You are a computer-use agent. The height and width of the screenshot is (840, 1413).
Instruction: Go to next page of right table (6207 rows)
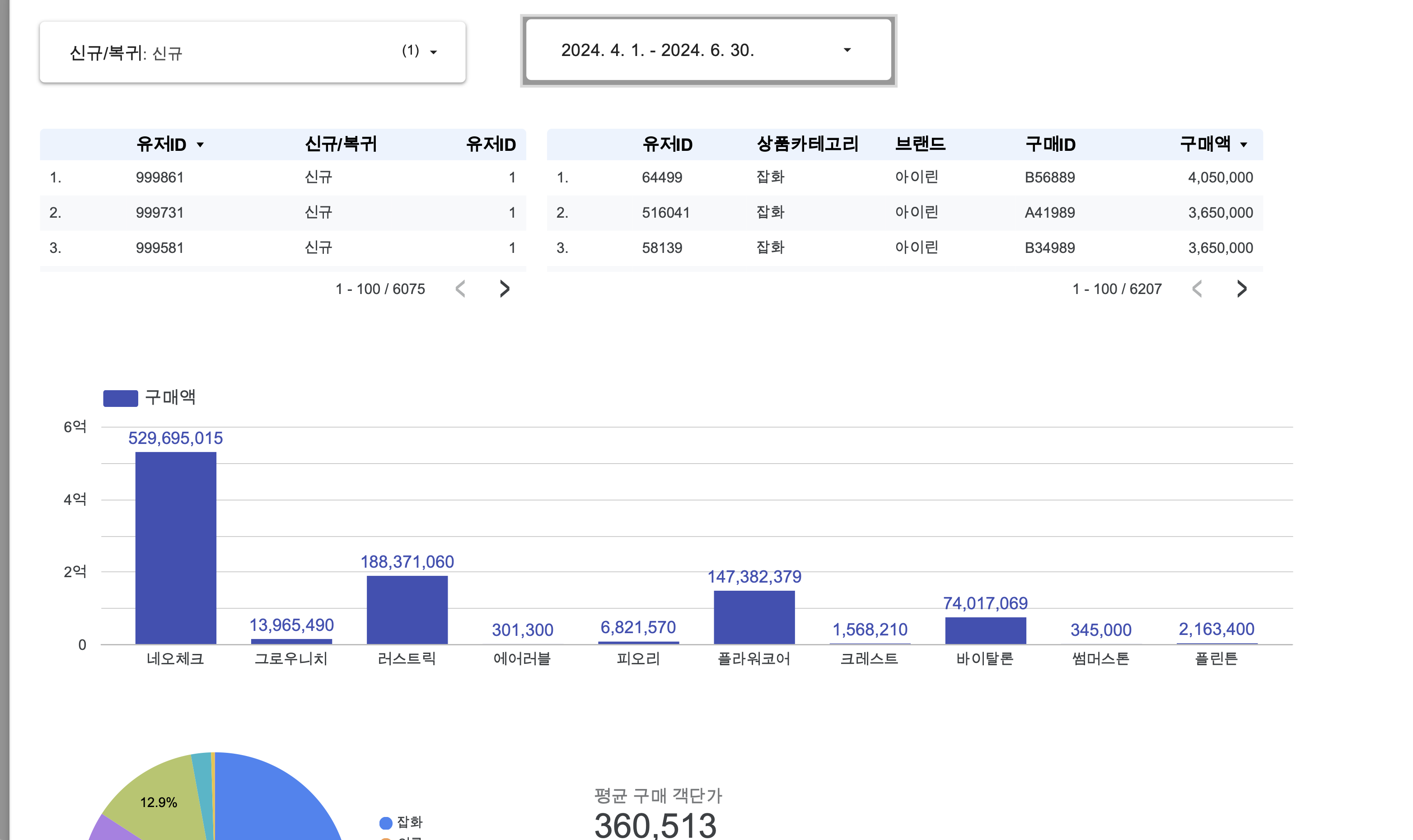pos(1241,289)
